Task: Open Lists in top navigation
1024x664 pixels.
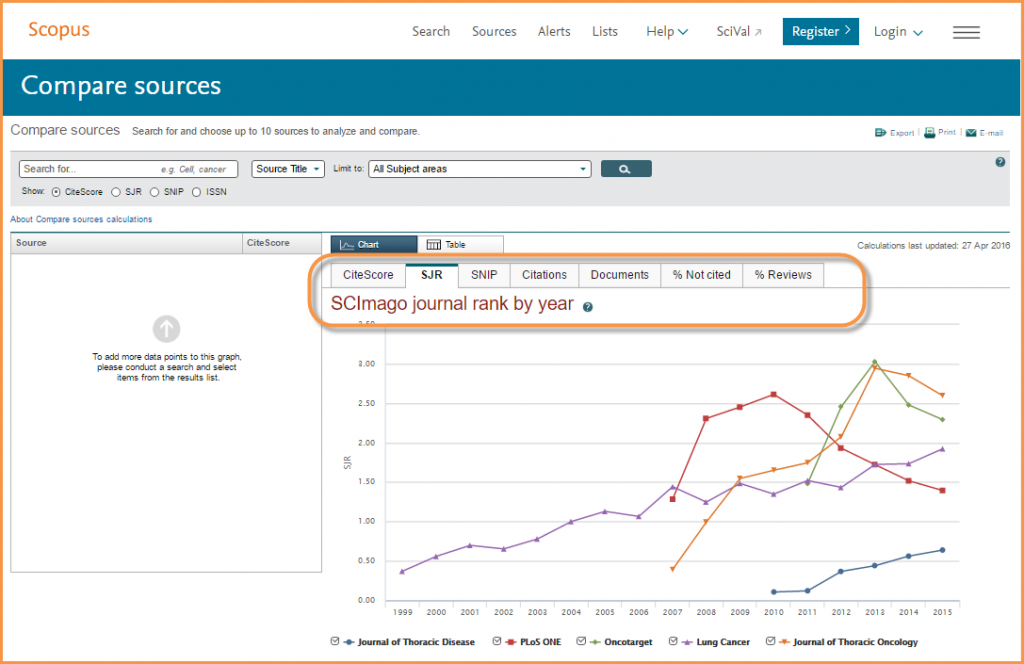Action: 605,31
